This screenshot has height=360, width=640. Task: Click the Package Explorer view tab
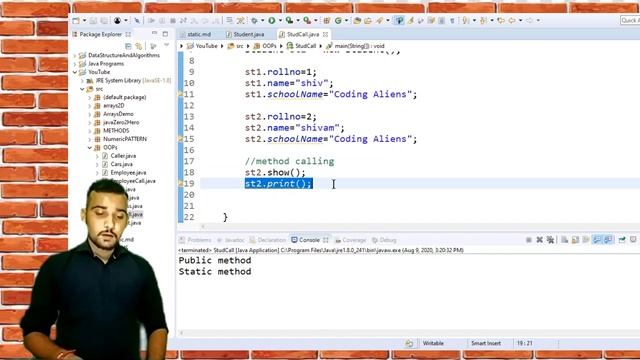[100, 34]
